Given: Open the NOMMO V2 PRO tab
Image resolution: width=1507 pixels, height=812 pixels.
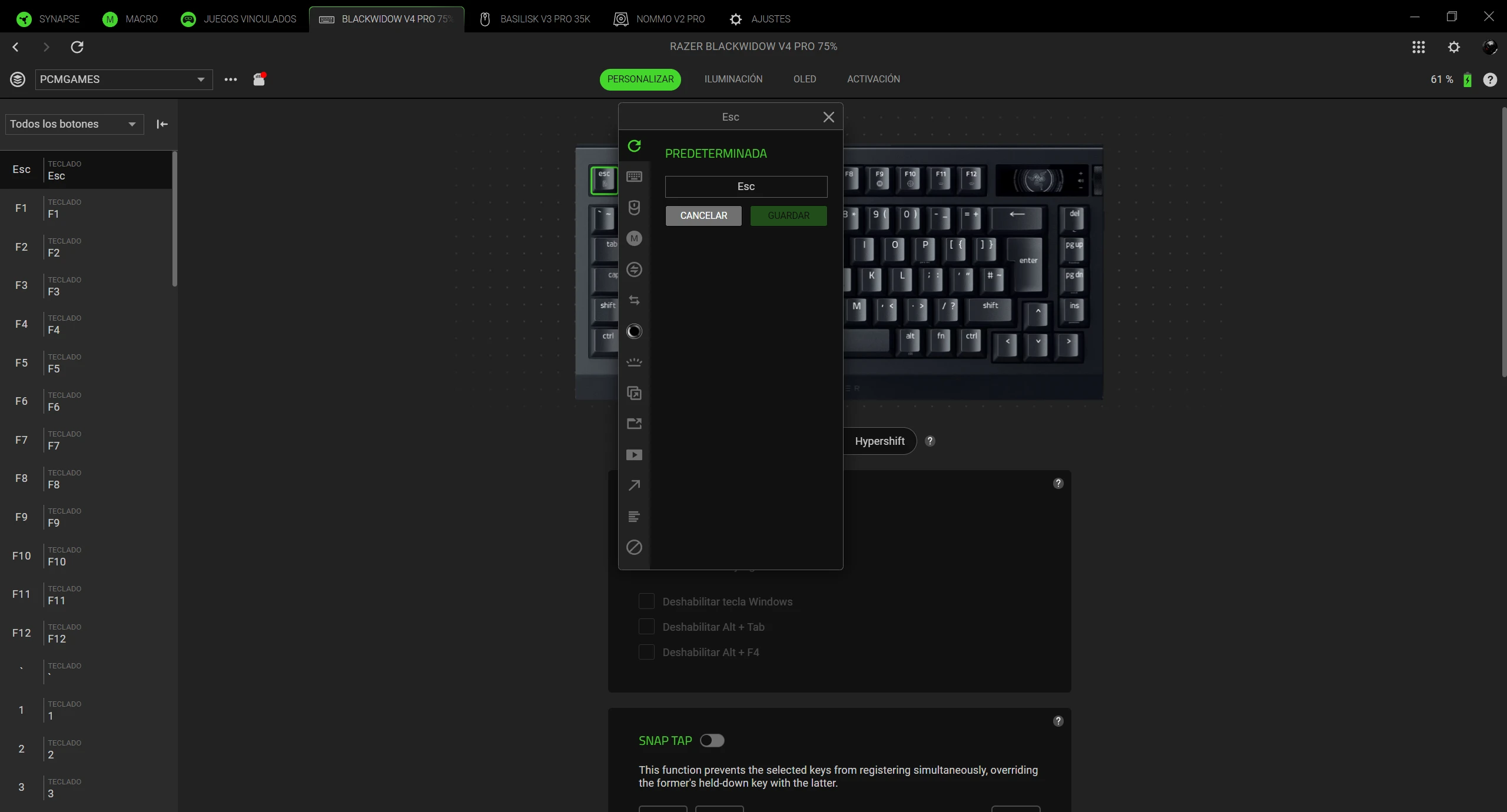Looking at the screenshot, I should (659, 19).
